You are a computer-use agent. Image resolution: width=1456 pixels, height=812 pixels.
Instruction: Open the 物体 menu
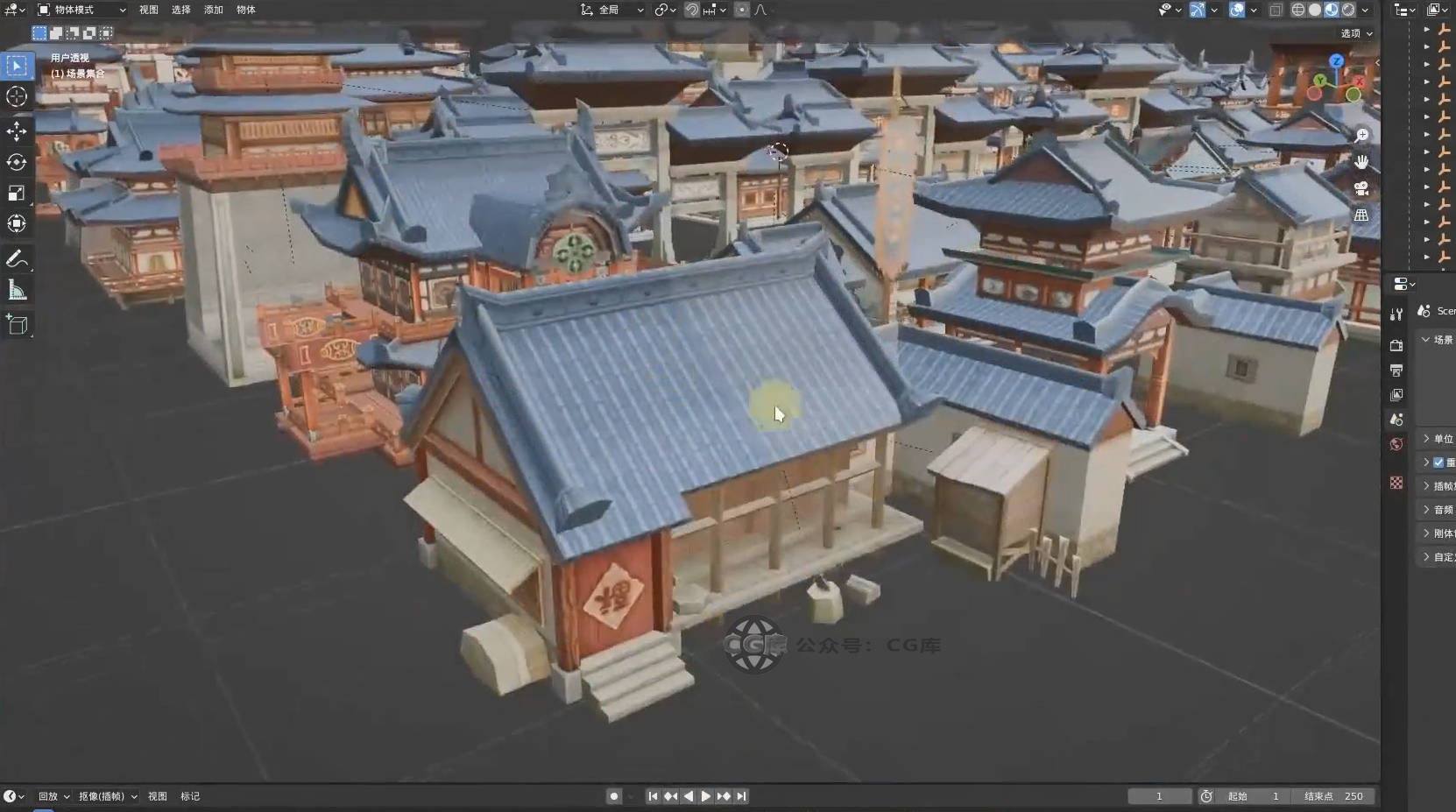[246, 10]
